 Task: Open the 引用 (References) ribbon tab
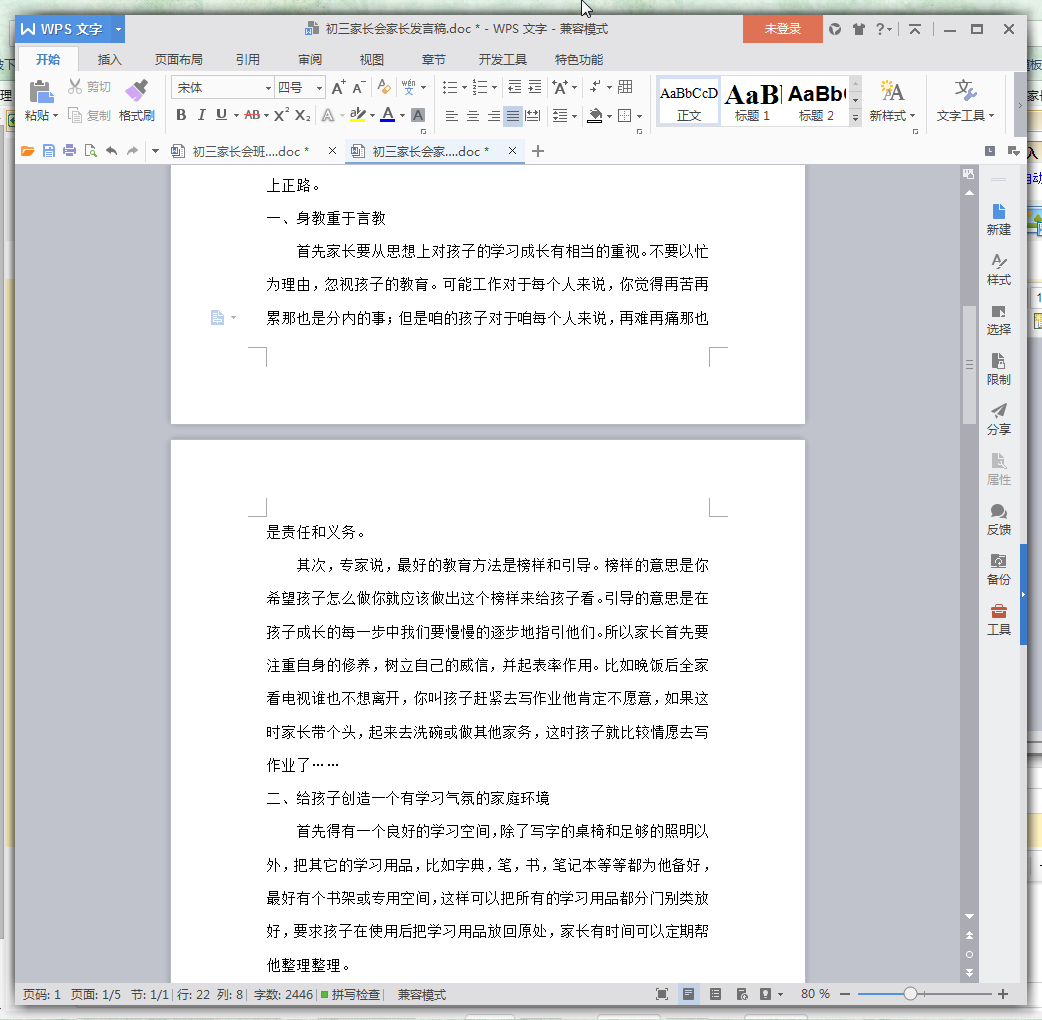247,60
